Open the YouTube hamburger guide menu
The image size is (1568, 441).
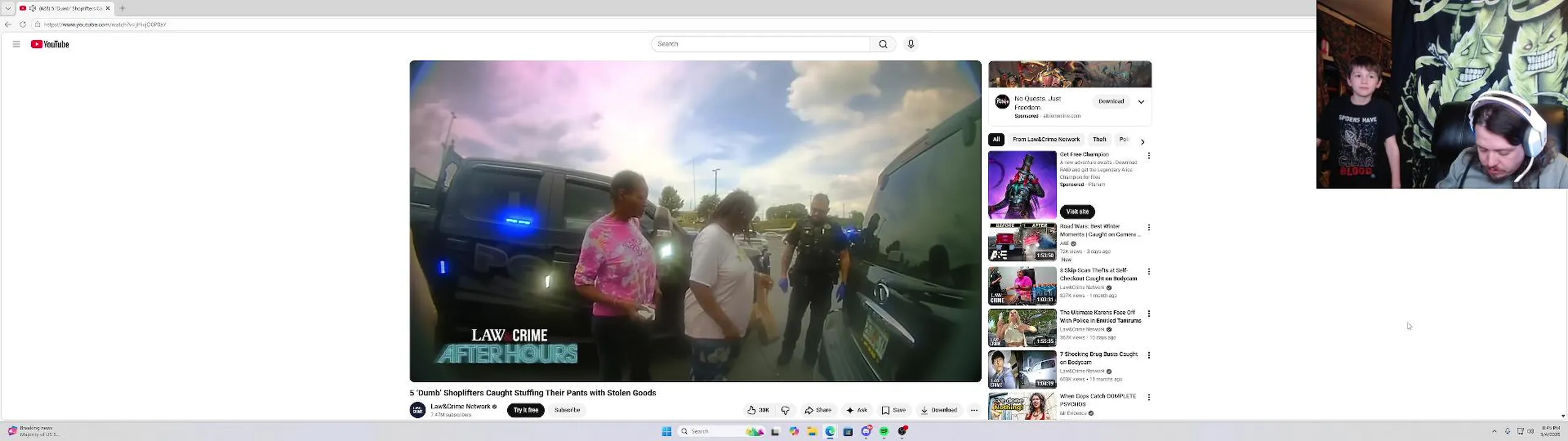[17, 44]
